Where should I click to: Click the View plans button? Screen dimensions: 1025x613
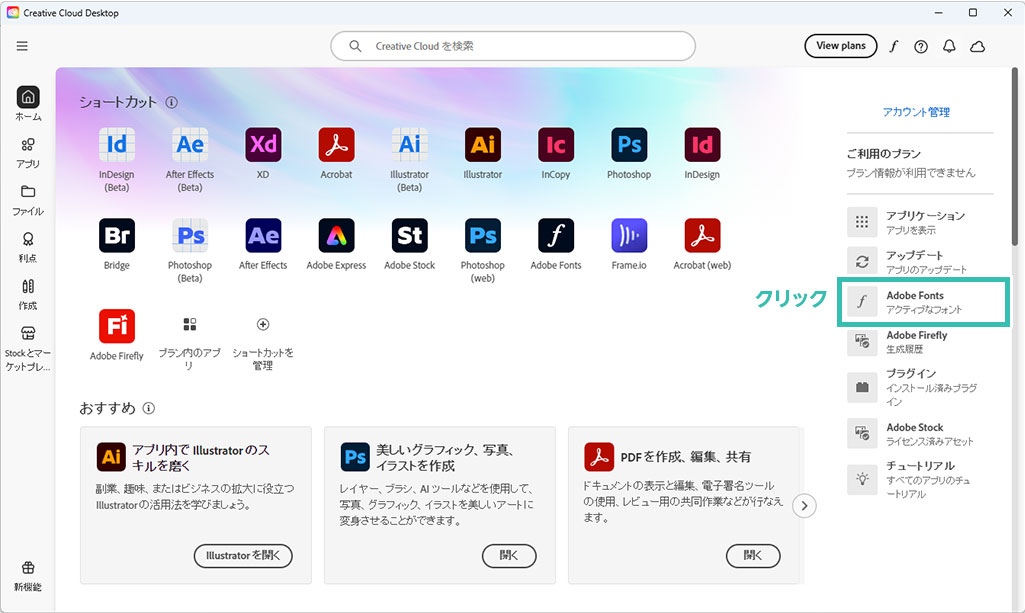point(840,46)
